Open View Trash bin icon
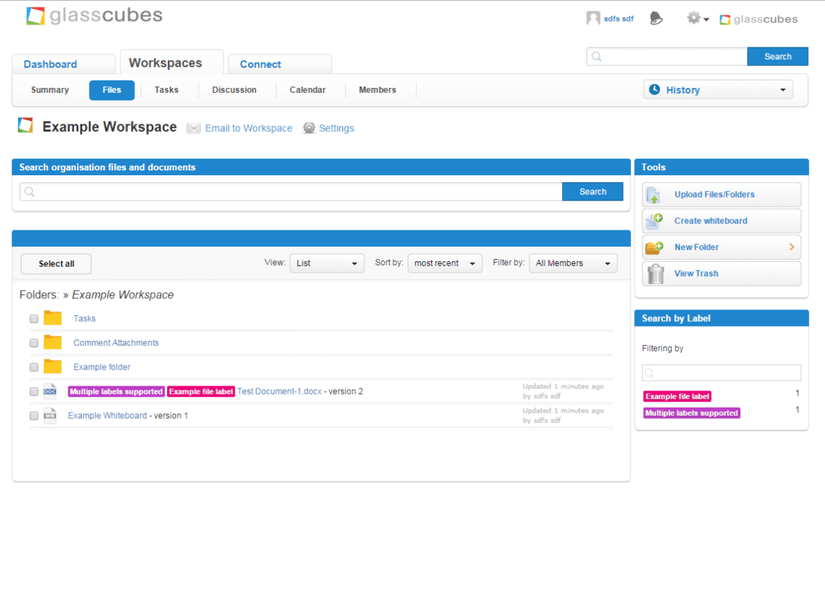Screen dimensions: 825x607 655,273
